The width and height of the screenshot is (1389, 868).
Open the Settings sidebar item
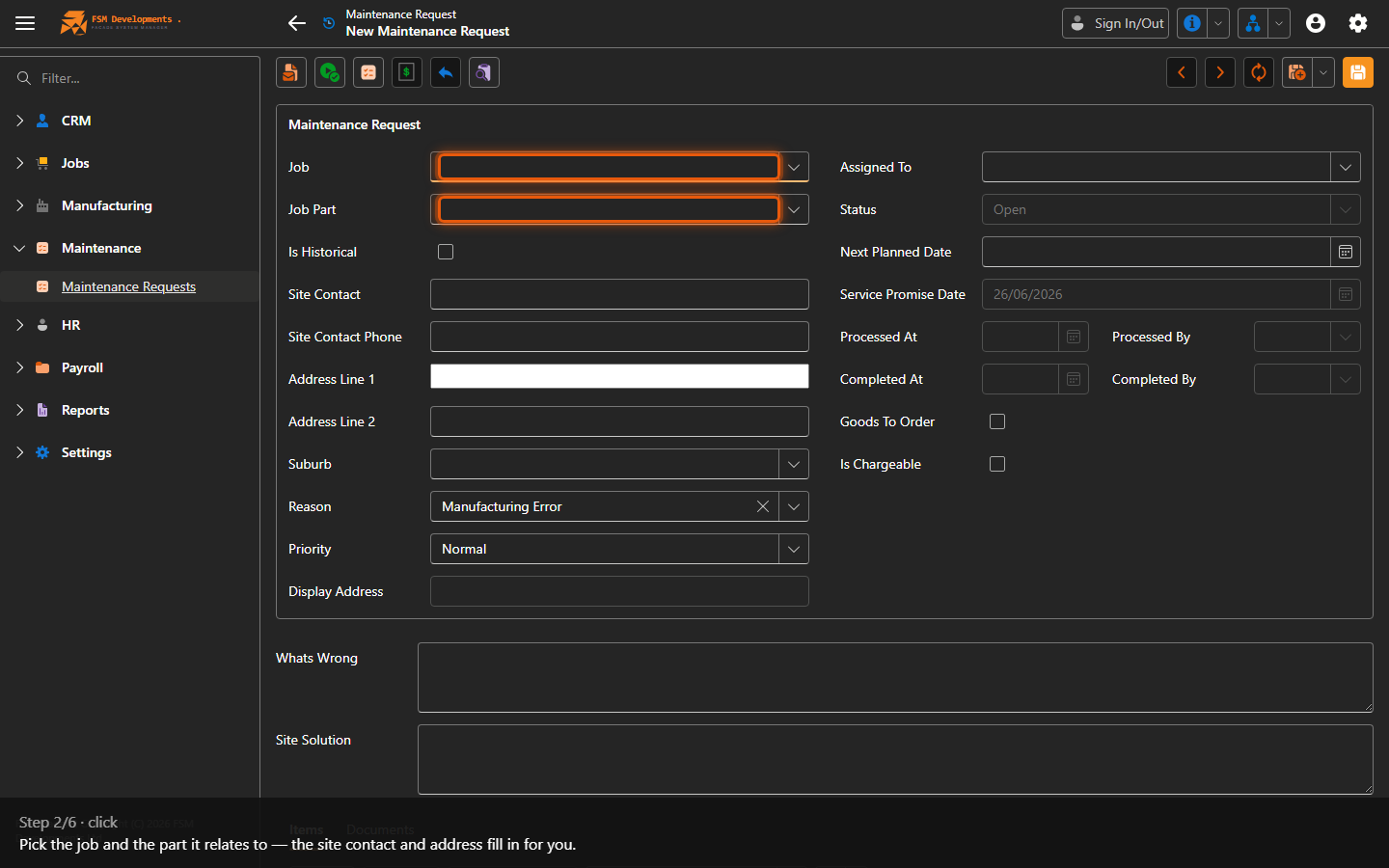(87, 452)
